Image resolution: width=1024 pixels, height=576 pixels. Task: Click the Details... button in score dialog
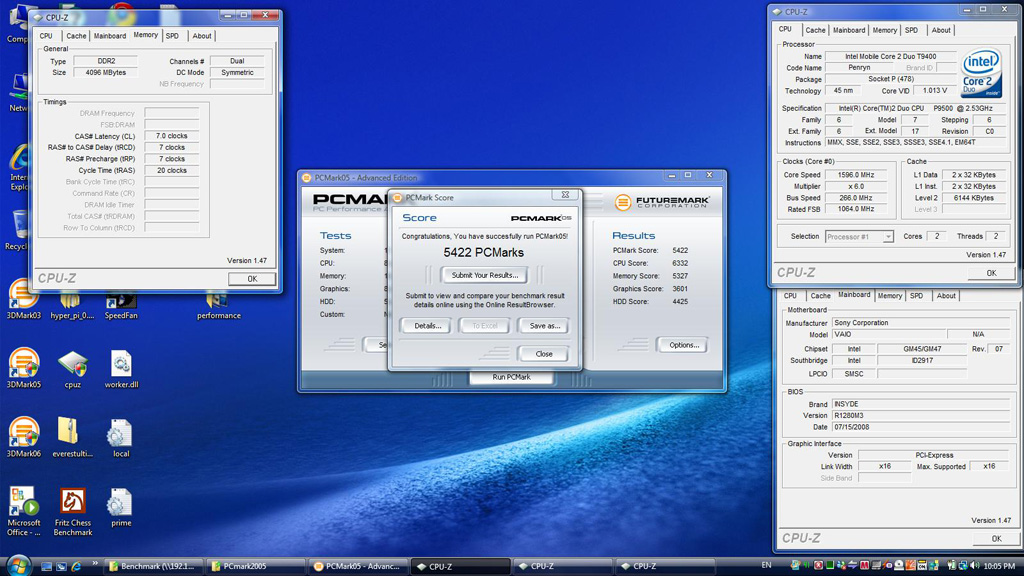pyautogui.click(x=427, y=325)
